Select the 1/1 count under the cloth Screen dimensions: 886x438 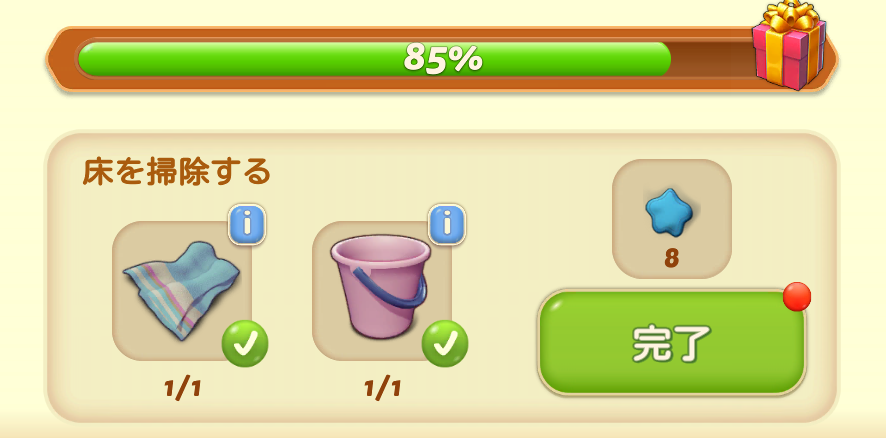(x=183, y=389)
